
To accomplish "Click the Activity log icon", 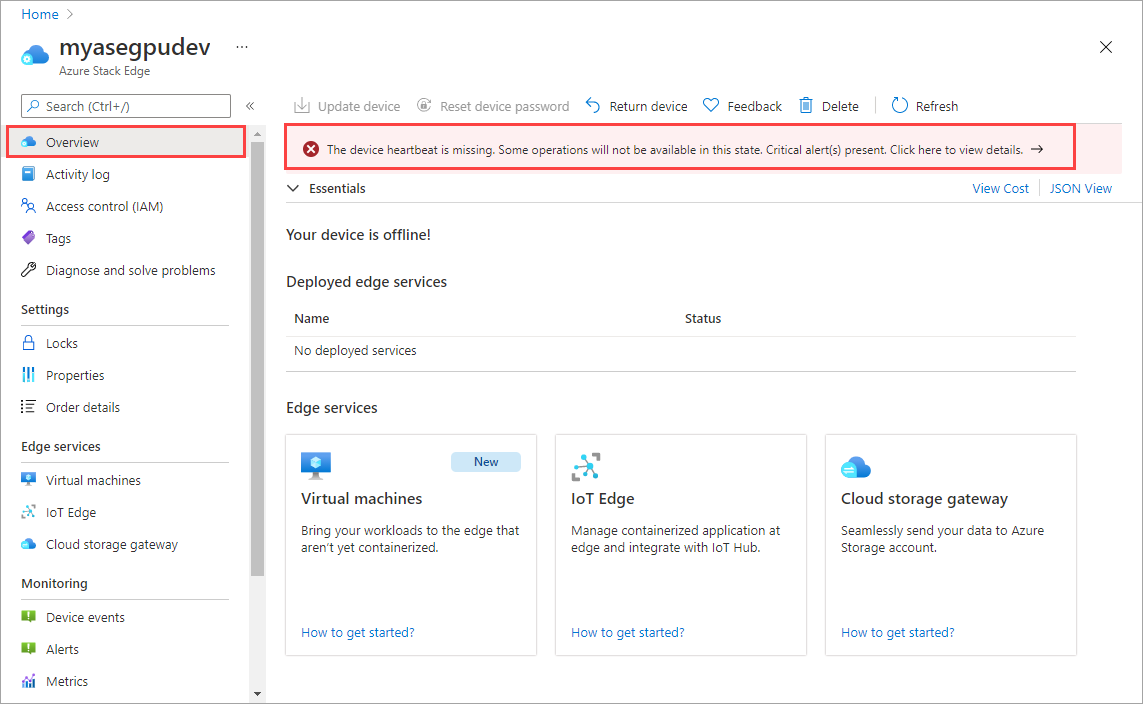I will click(x=28, y=173).
